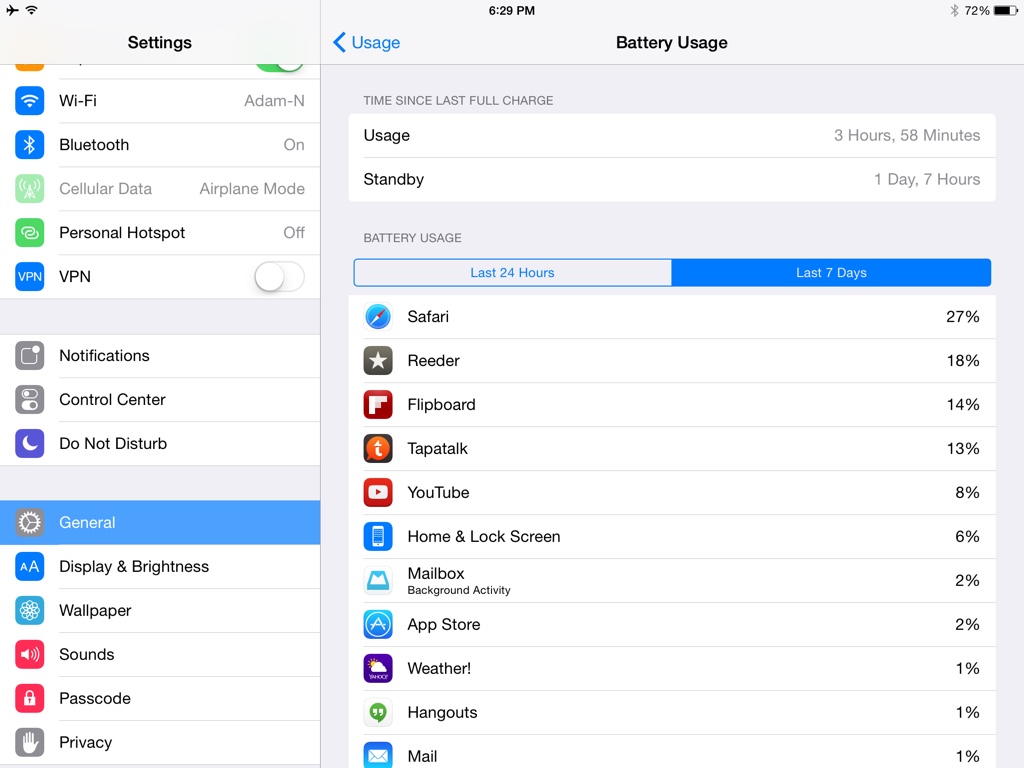Open Control Center settings label

coord(112,399)
